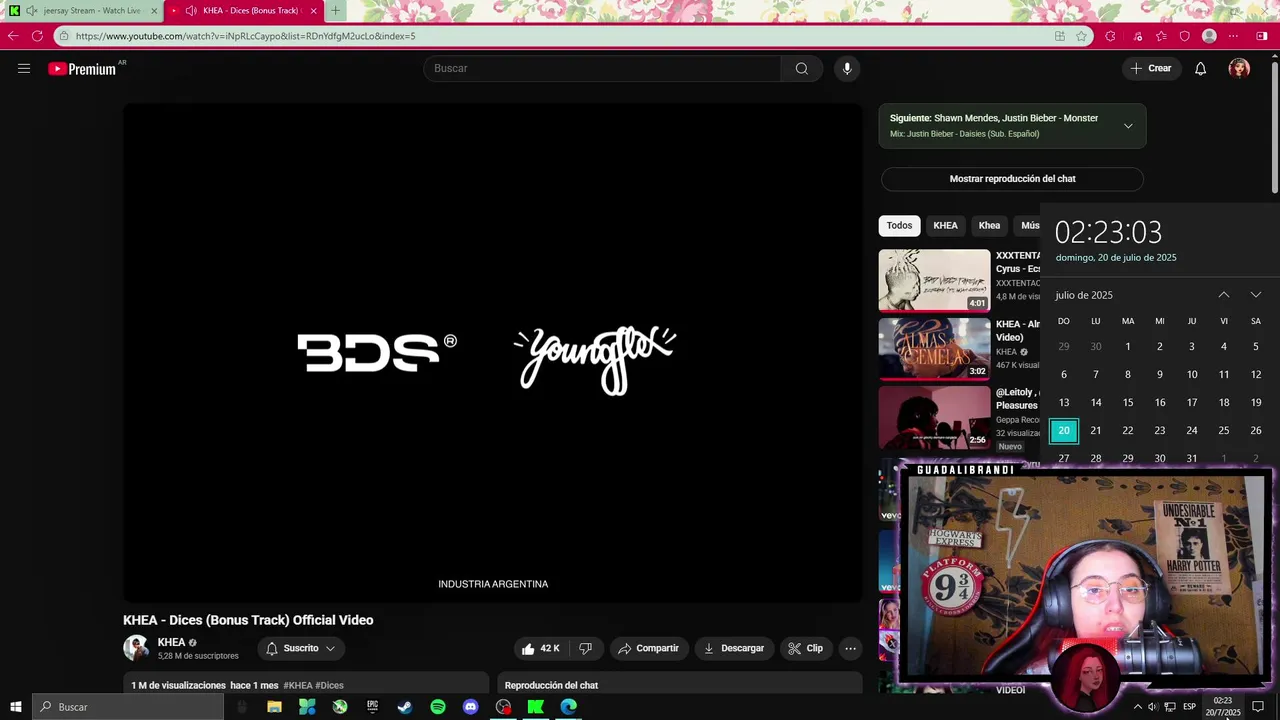This screenshot has height=720, width=1280.
Task: Open File Explorer from the taskbar
Action: coord(274,707)
